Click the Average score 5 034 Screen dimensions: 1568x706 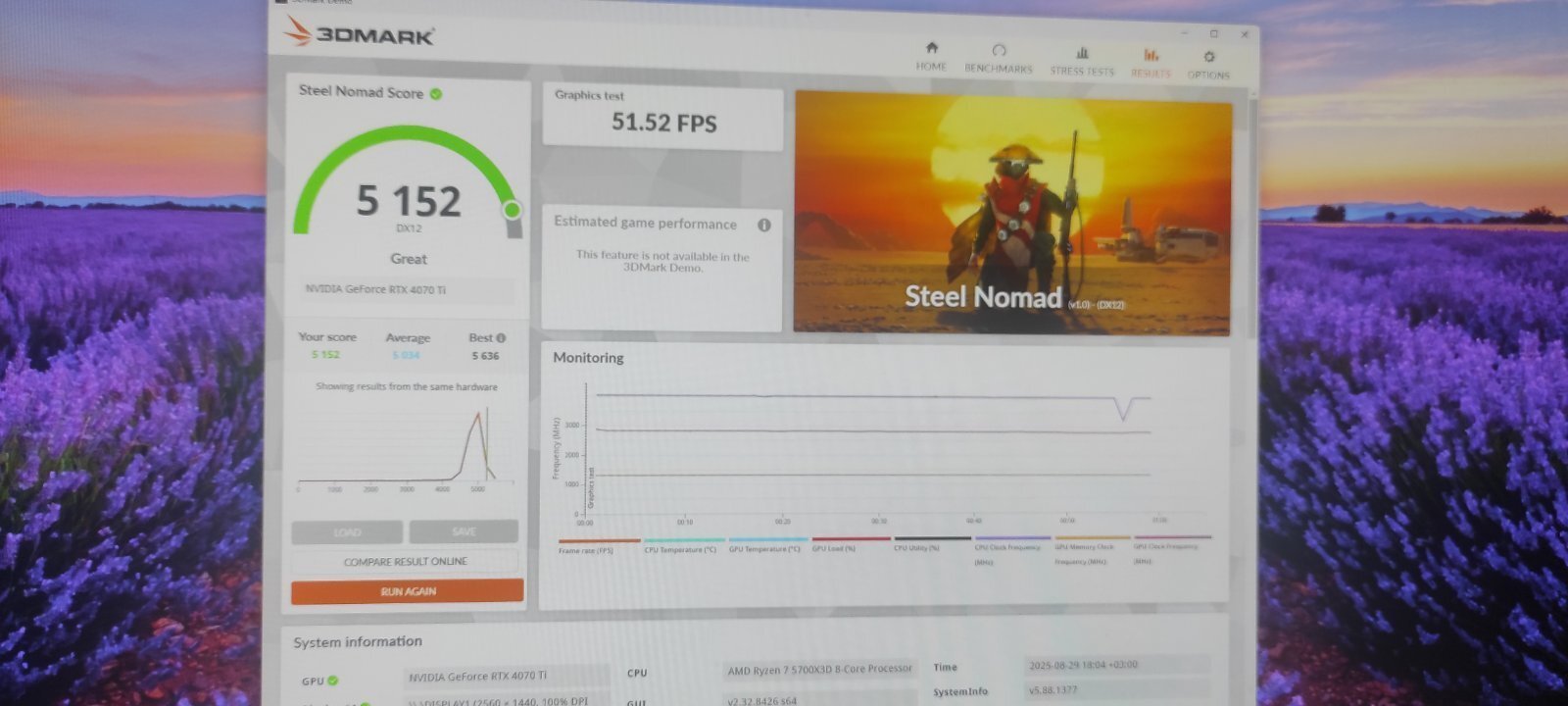point(406,355)
